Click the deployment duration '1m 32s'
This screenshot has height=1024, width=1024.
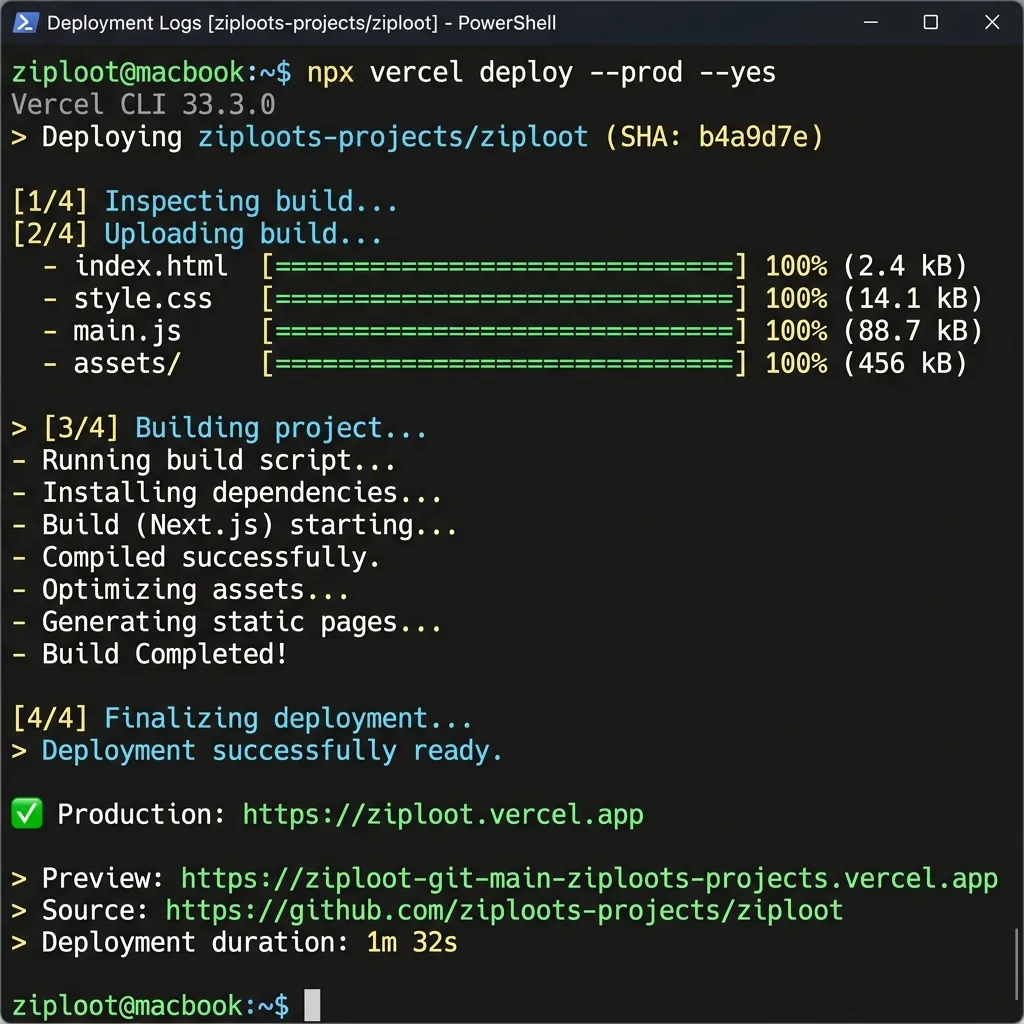click(411, 942)
